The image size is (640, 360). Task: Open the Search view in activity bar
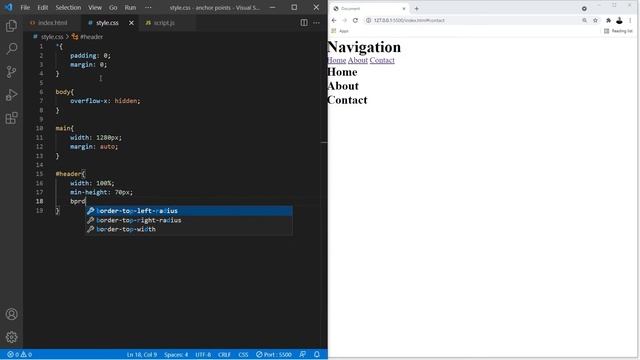point(11,49)
